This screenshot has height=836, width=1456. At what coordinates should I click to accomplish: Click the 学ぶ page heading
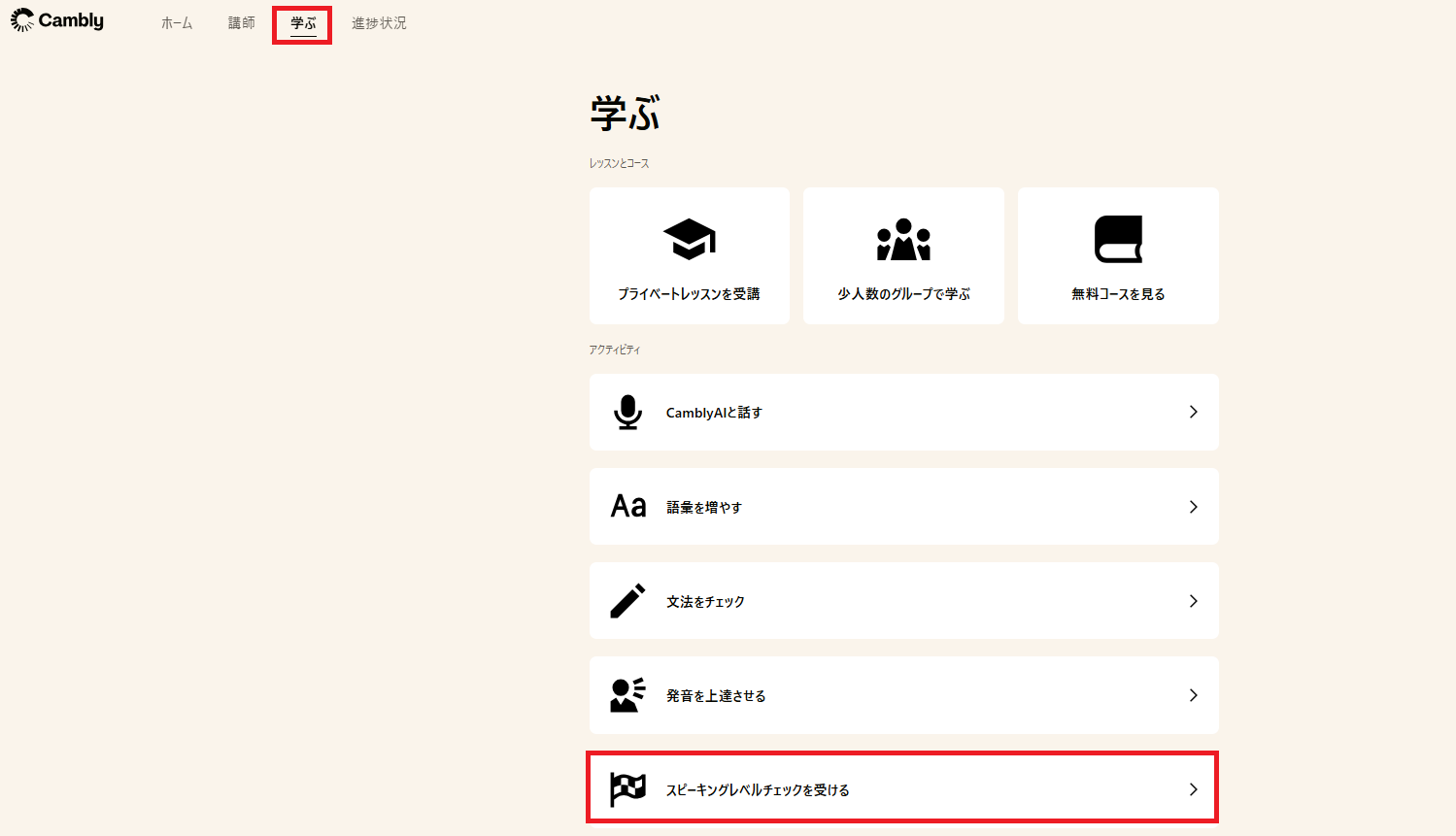click(626, 114)
